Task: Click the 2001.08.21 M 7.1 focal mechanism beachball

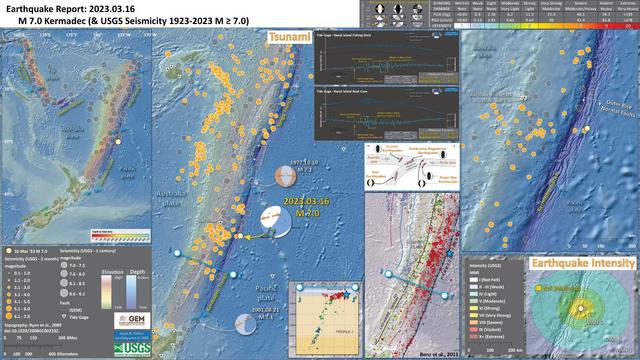Action: [245, 324]
